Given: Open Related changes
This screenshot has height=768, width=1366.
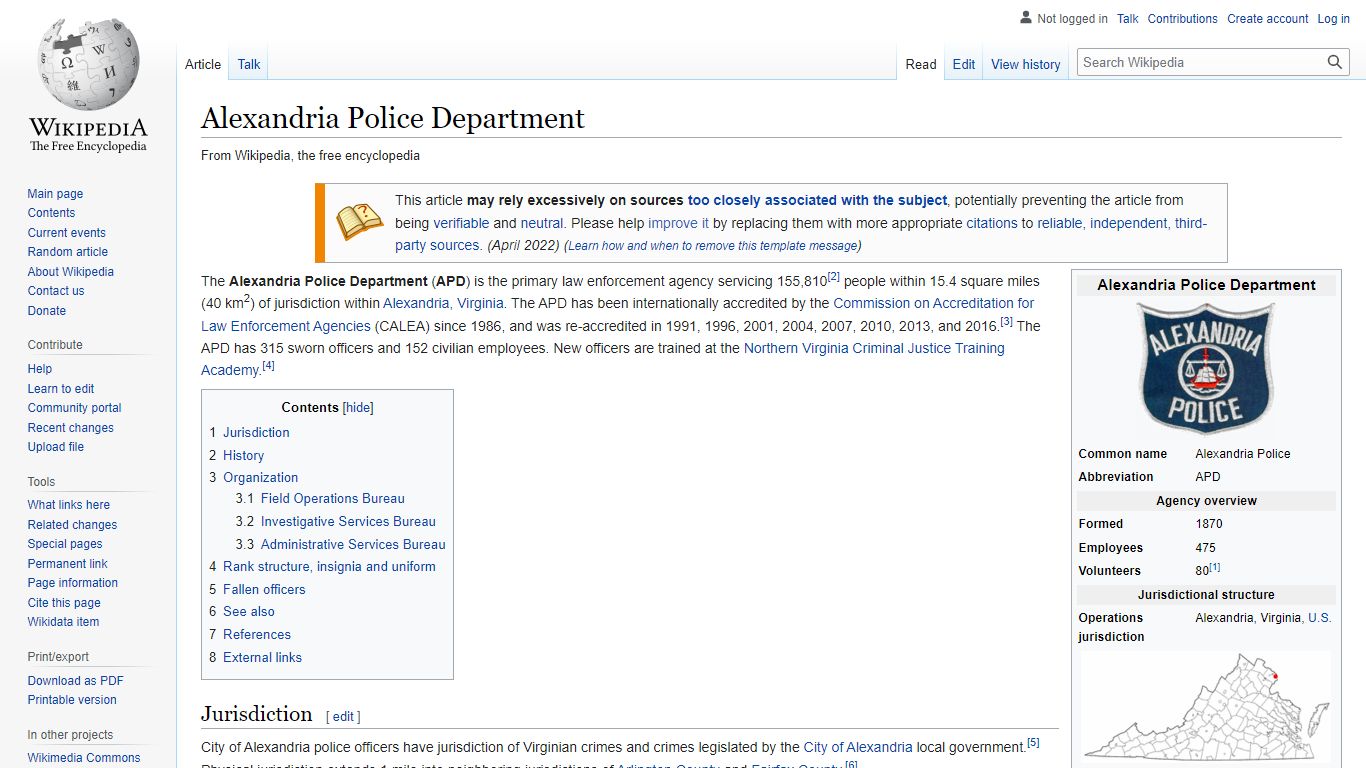Looking at the screenshot, I should 72,525.
